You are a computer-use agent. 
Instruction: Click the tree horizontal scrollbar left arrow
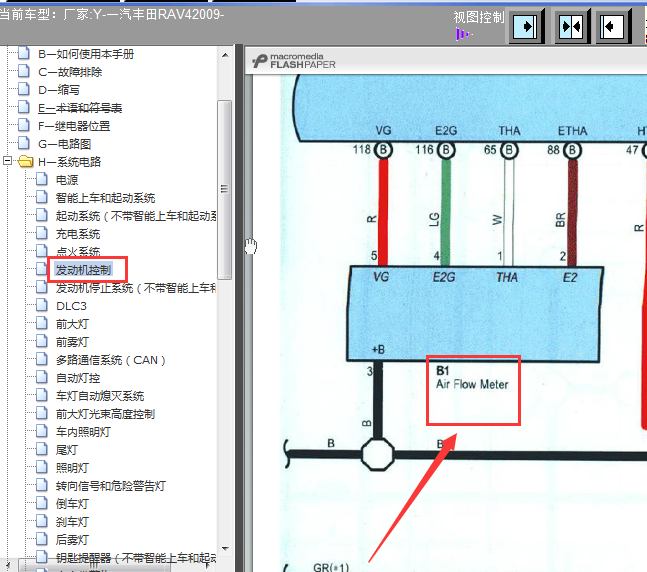(x=8, y=565)
